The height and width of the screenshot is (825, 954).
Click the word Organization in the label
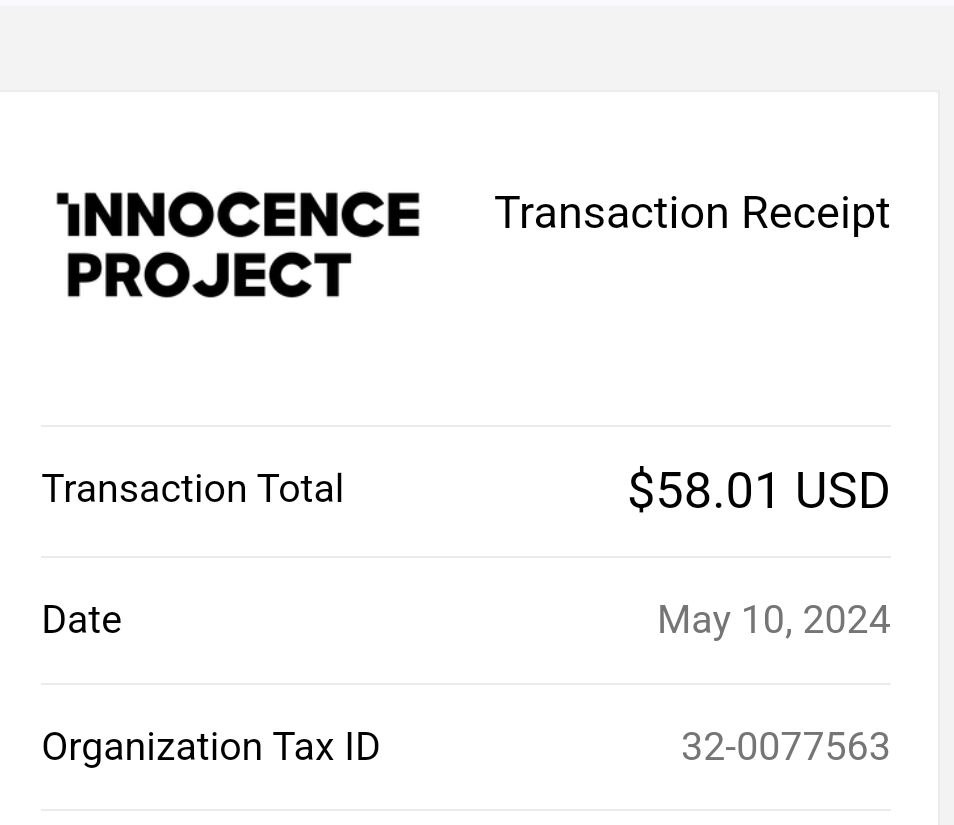[152, 747]
